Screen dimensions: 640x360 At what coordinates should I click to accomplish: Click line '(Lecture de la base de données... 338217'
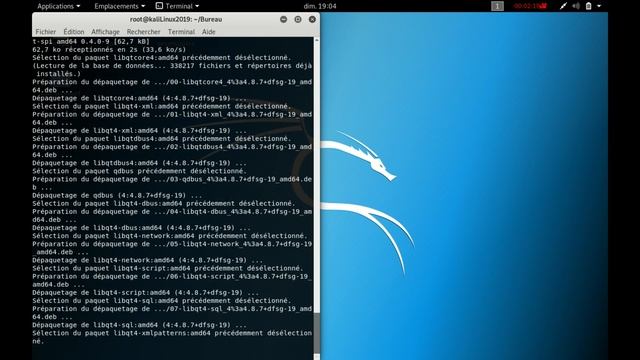pos(172,70)
